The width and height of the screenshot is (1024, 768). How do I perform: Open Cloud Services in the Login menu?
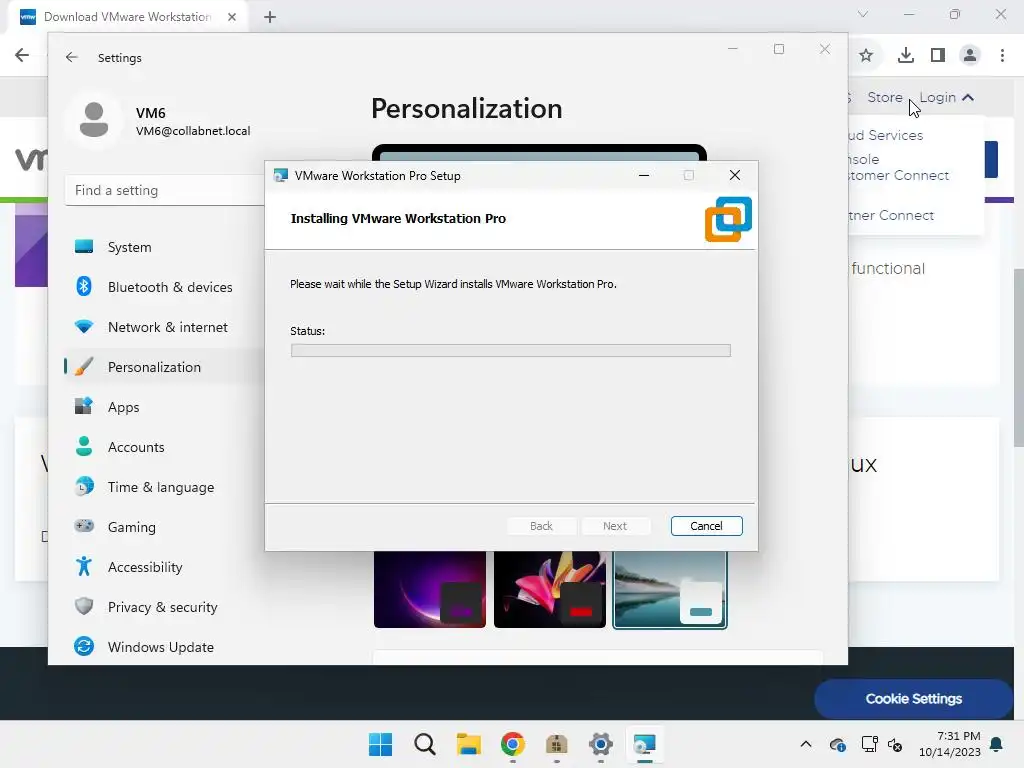(x=886, y=135)
